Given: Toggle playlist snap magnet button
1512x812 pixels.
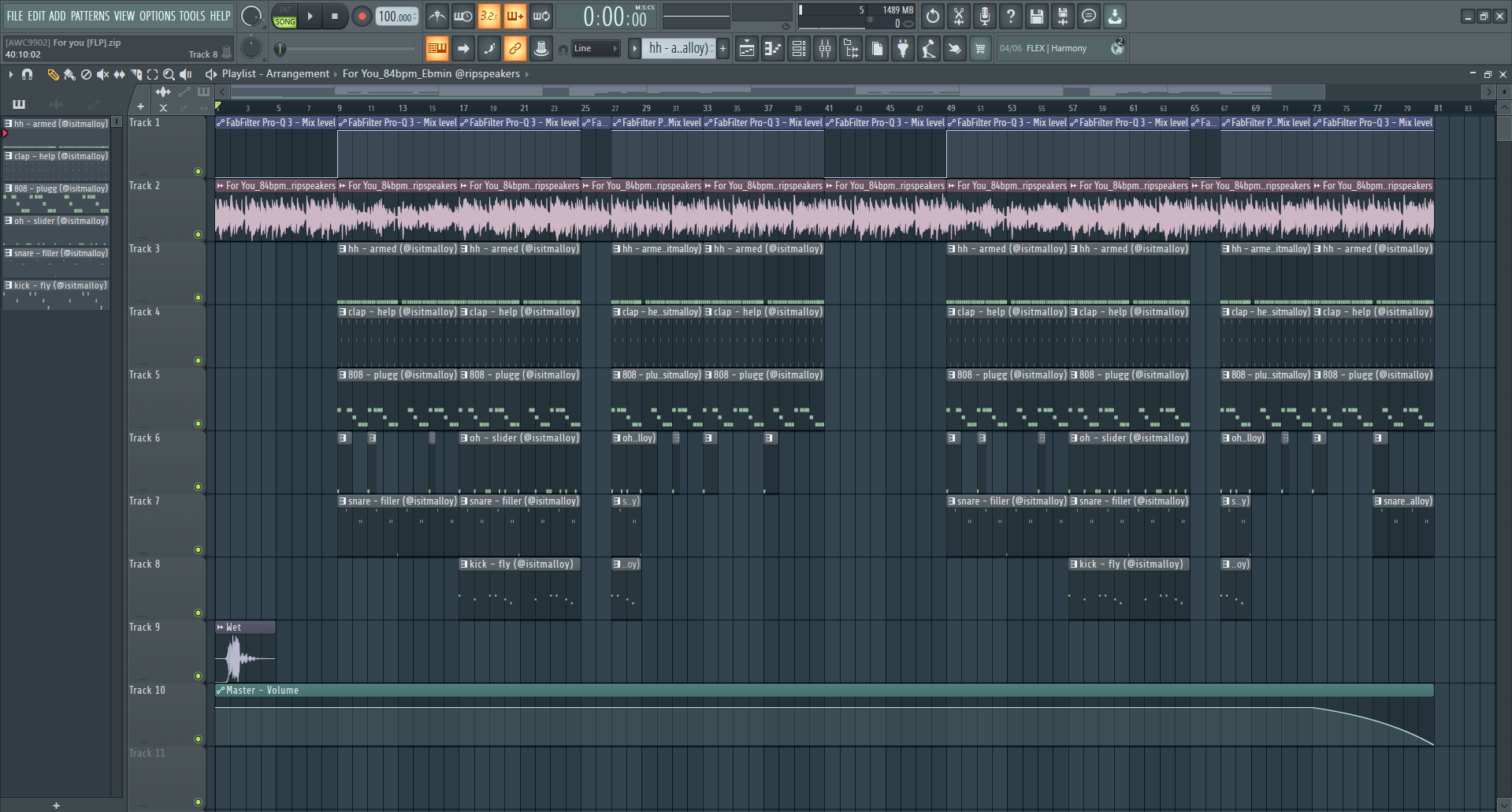Looking at the screenshot, I should (x=27, y=74).
